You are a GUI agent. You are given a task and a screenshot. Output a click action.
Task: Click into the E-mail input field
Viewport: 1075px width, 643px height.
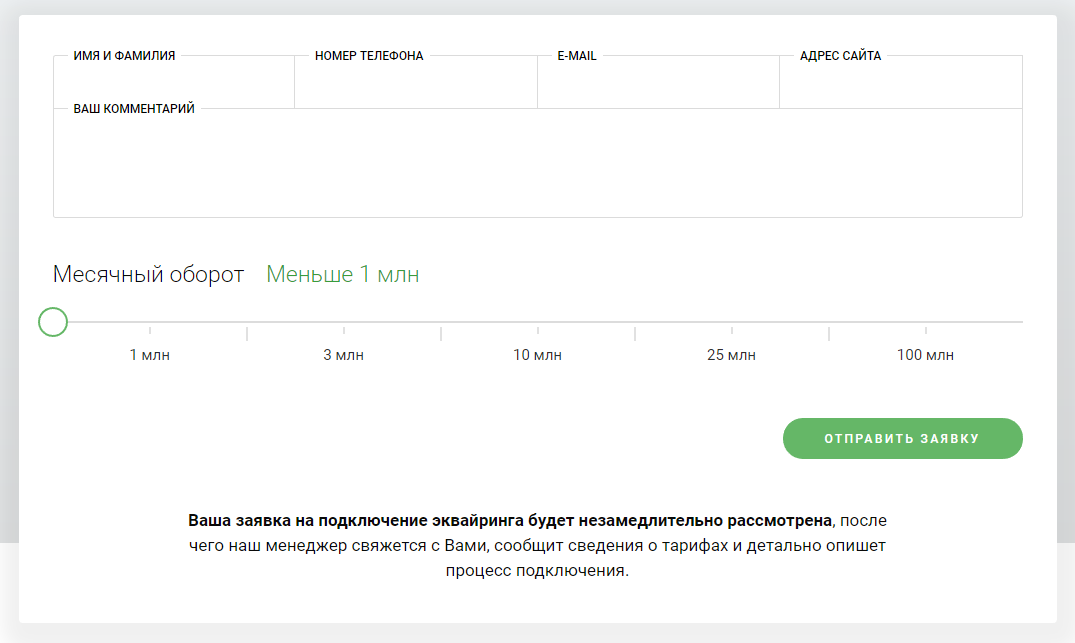(658, 83)
